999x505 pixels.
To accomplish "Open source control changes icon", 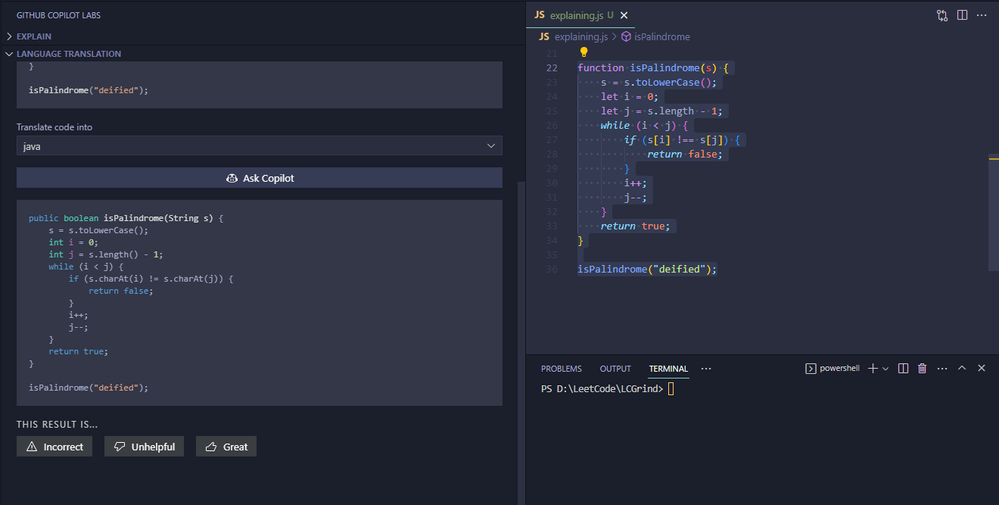I will [942, 15].
